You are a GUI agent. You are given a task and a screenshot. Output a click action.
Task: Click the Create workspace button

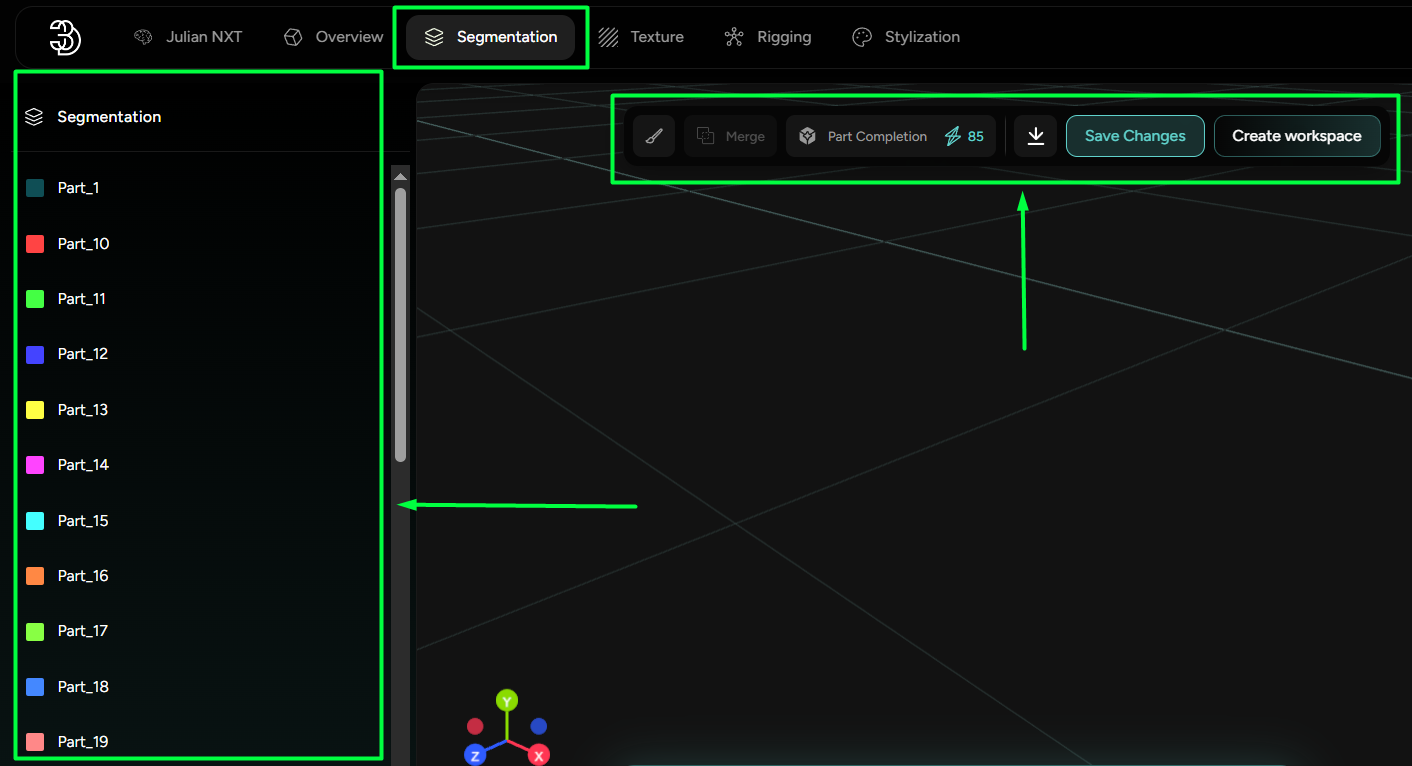1296,136
